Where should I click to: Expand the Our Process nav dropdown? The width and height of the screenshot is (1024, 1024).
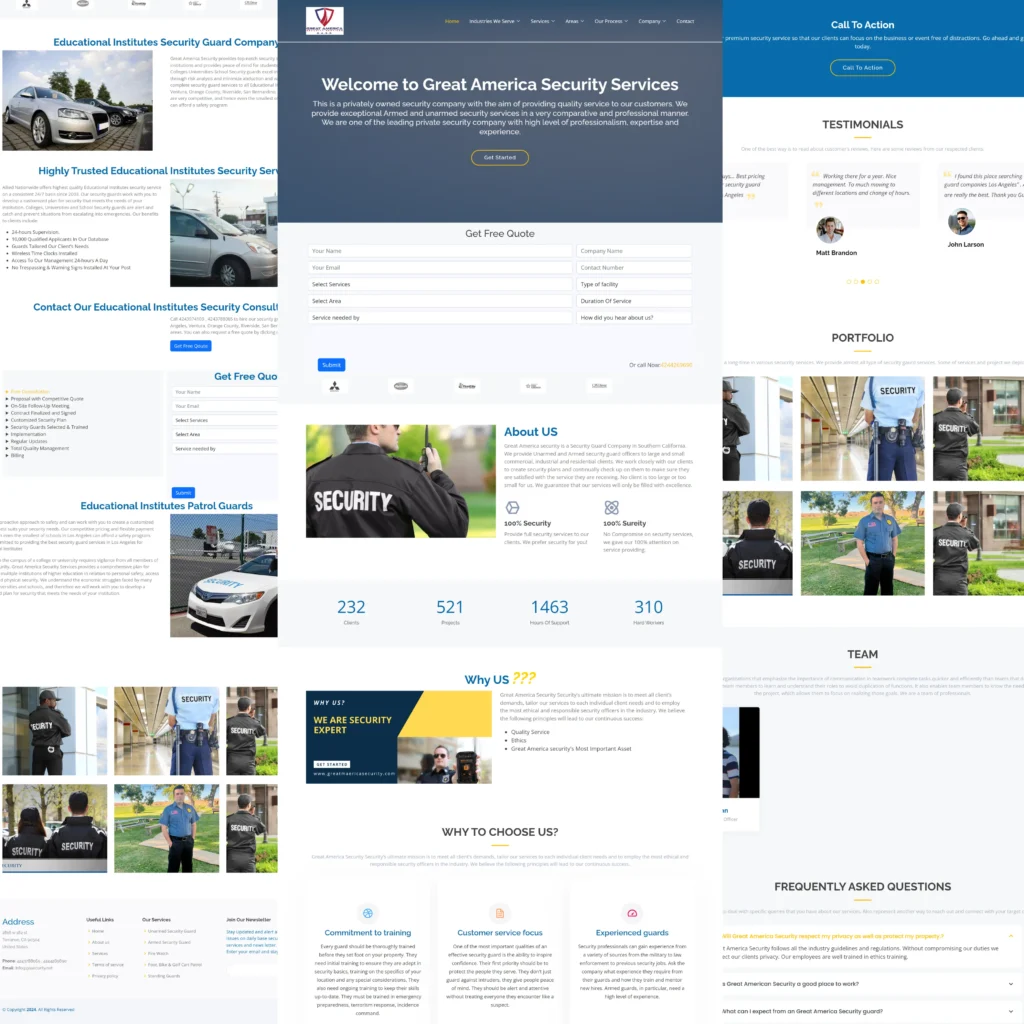pyautogui.click(x=611, y=21)
